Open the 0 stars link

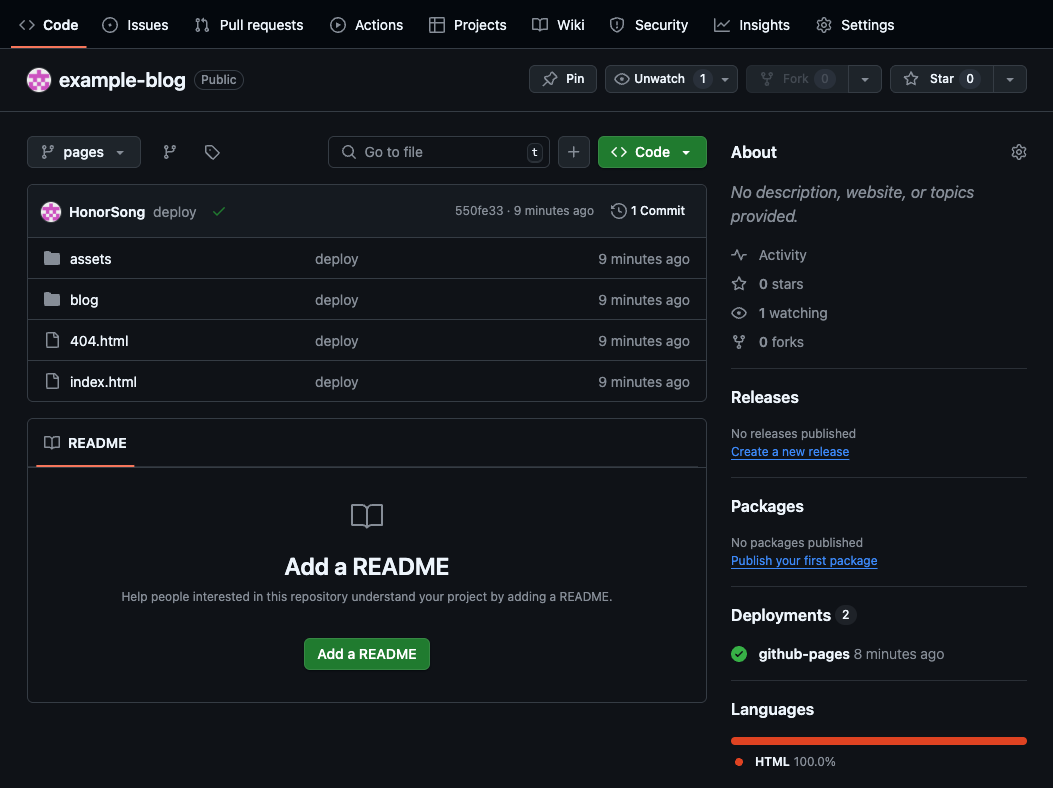[780, 283]
